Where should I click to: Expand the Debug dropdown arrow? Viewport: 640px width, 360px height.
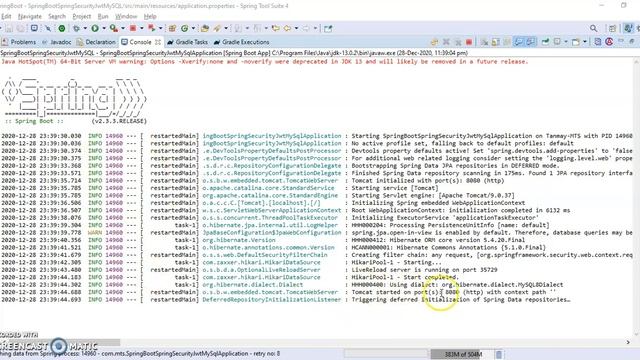click(x=85, y=28)
